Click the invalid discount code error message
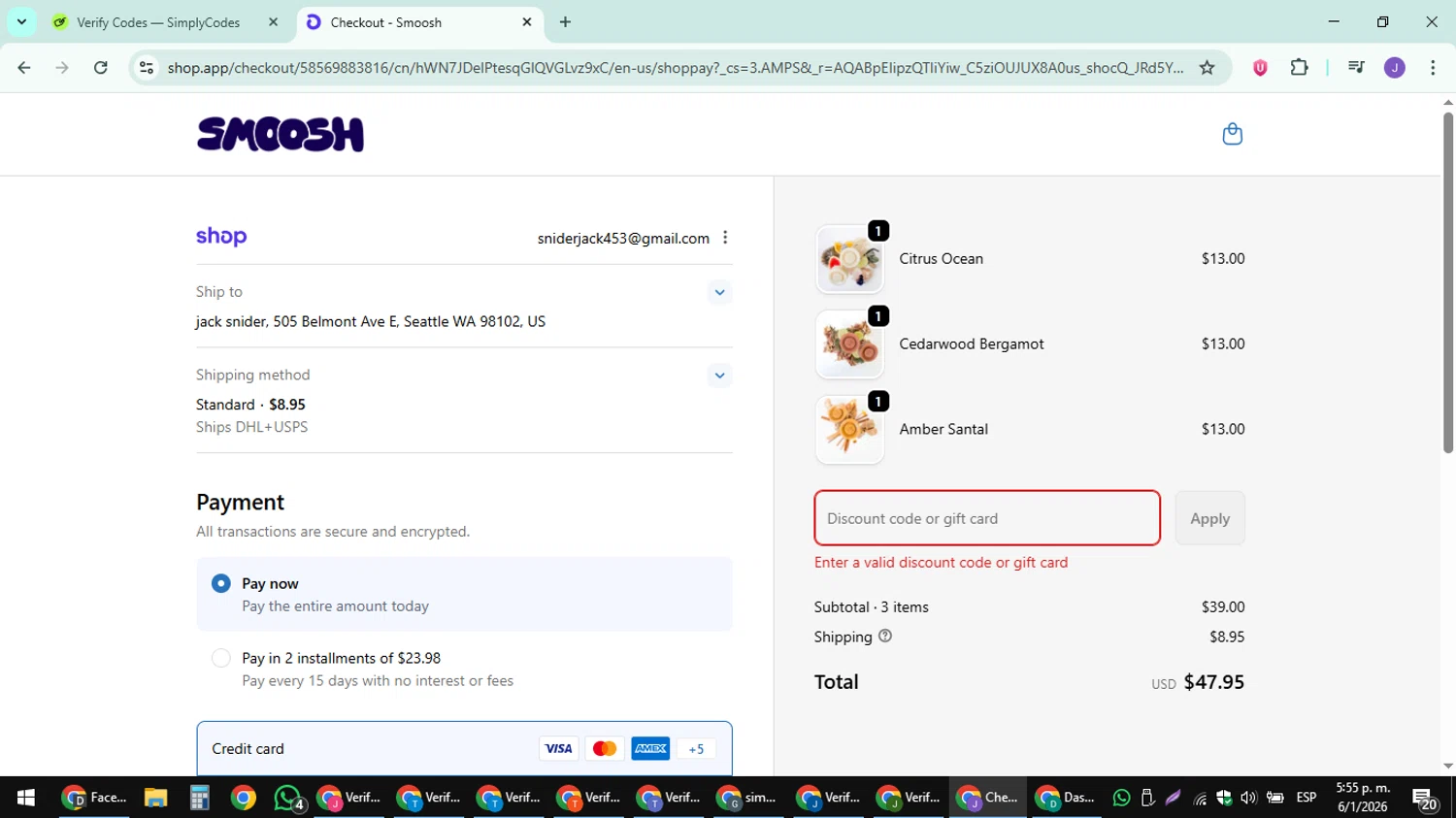The height and width of the screenshot is (818, 1456). click(941, 563)
